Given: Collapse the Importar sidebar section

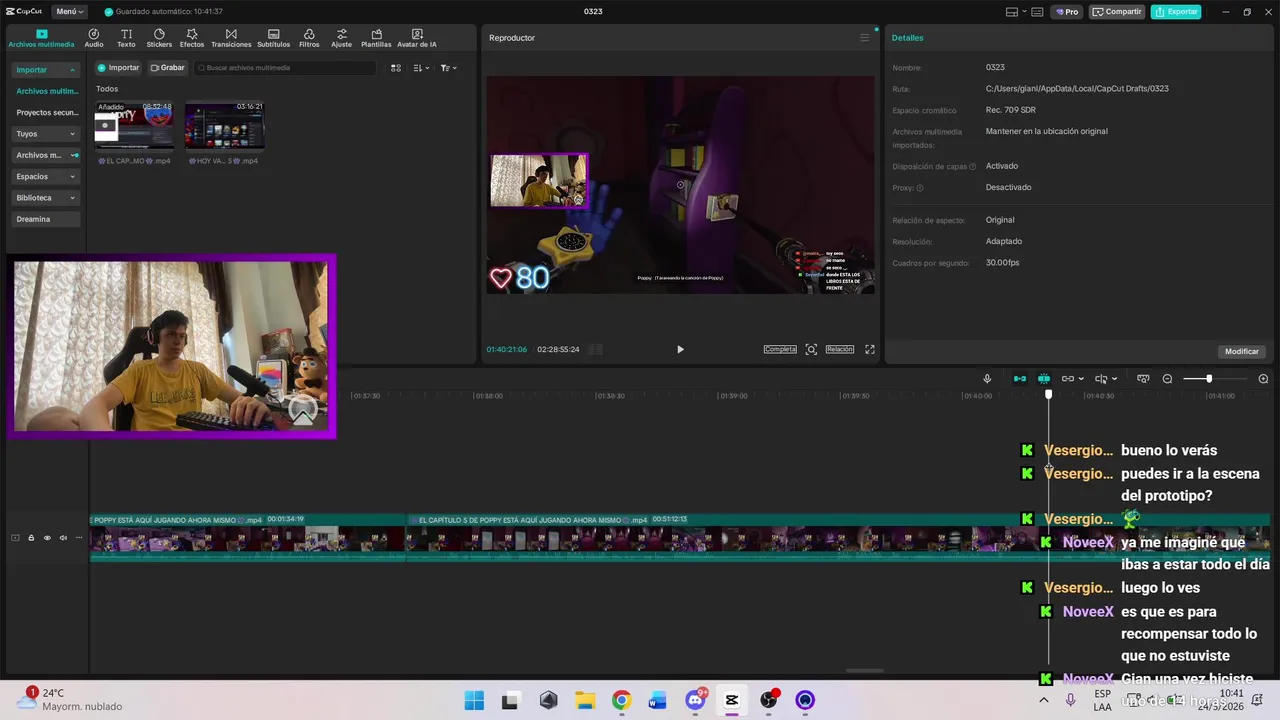Looking at the screenshot, I should tap(45, 70).
